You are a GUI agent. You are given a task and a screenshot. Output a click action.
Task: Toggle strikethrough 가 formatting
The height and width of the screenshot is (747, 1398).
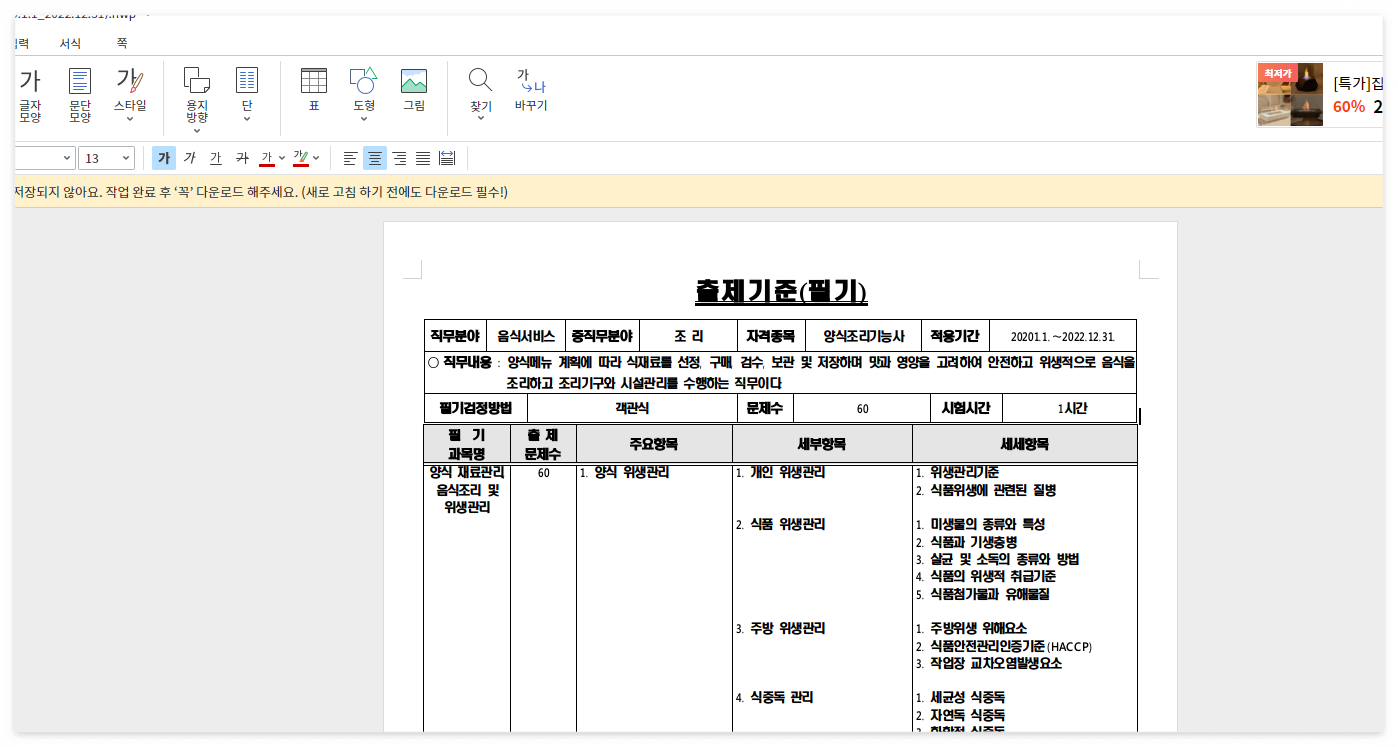click(x=242, y=158)
